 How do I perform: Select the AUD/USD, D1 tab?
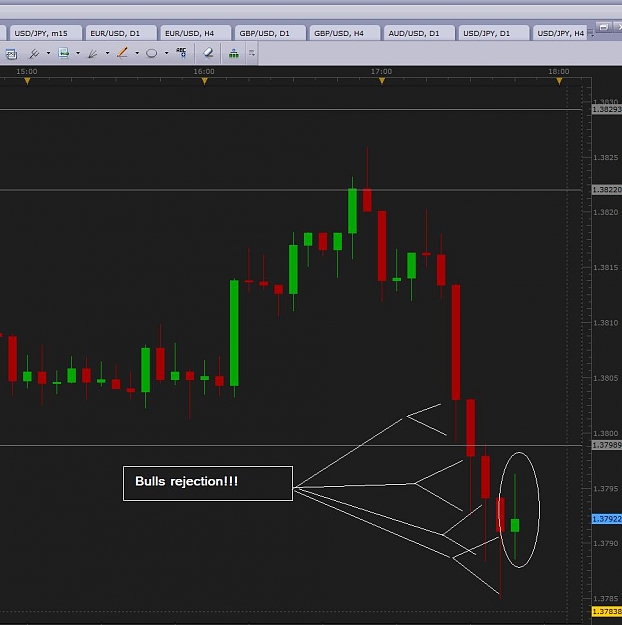click(x=419, y=33)
